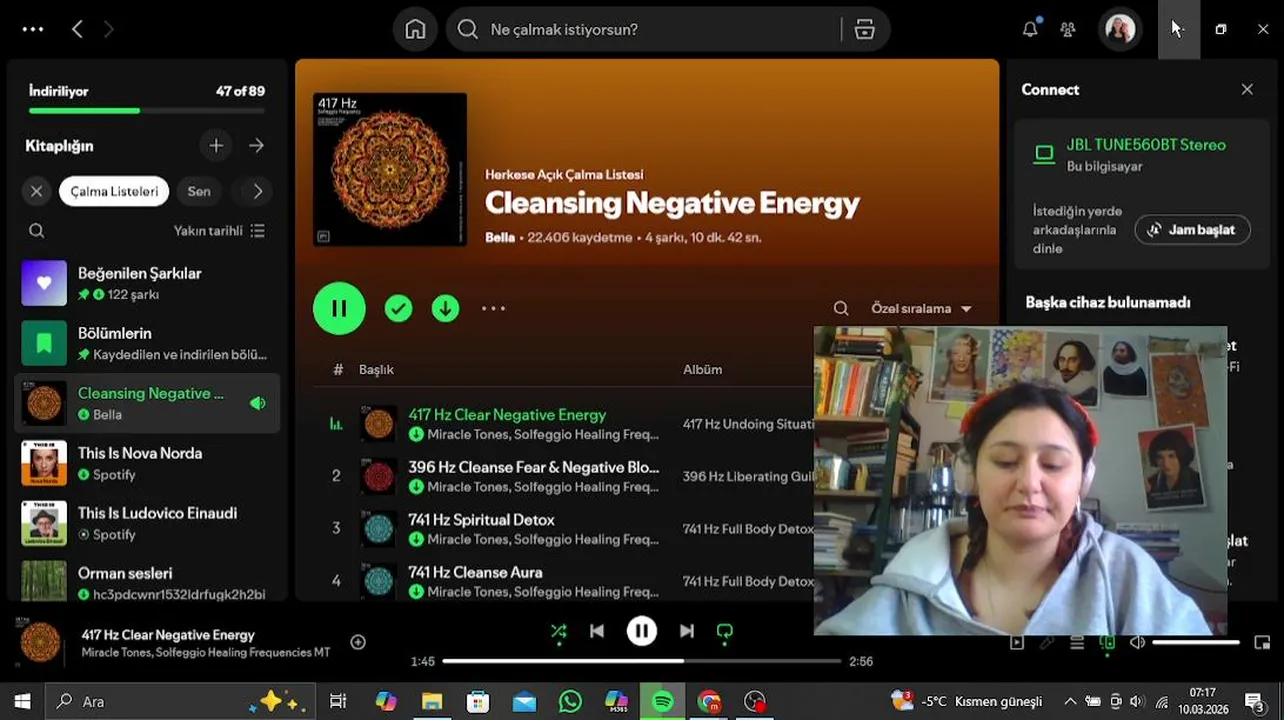1284x720 pixels.
Task: Go to Spotify Home
Action: click(415, 29)
